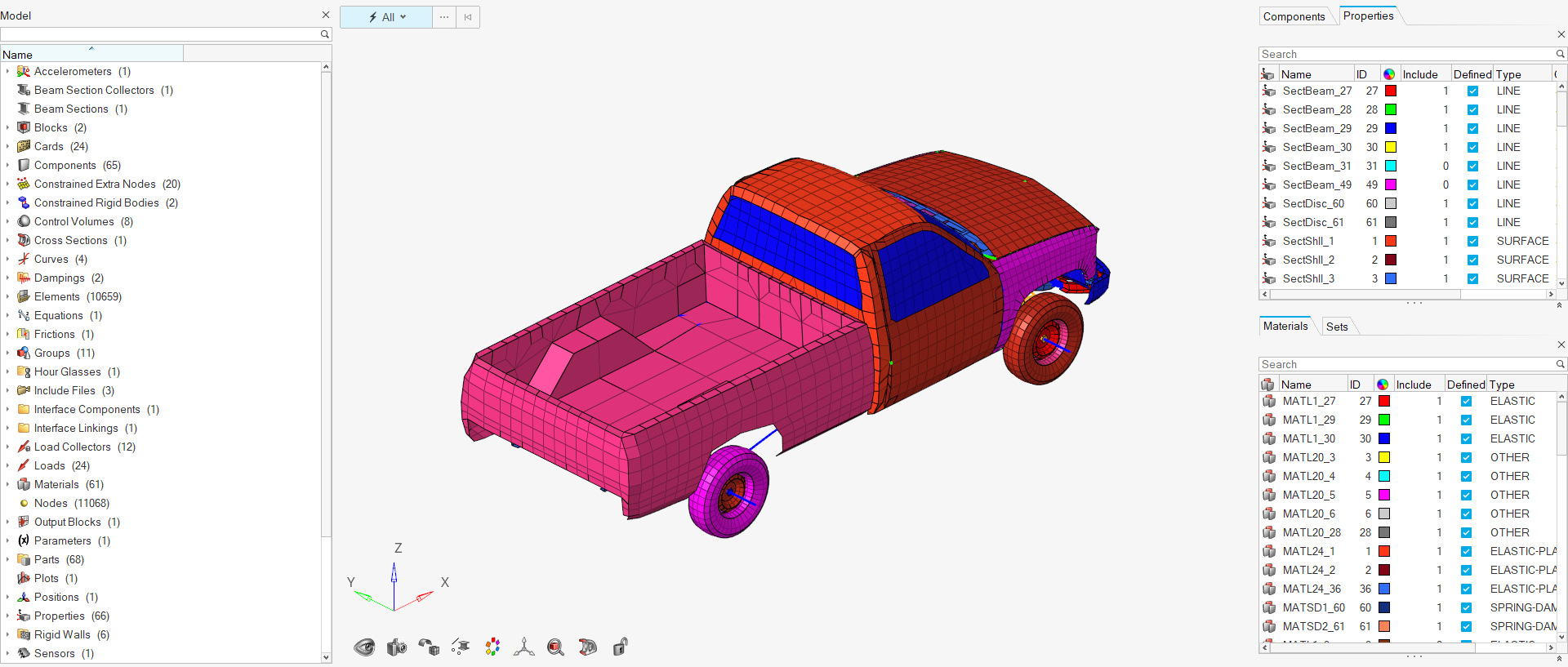Screen dimensions: 1568x667
Task: Click the color wheel column header in Properties table
Action: pyautogui.click(x=1389, y=74)
